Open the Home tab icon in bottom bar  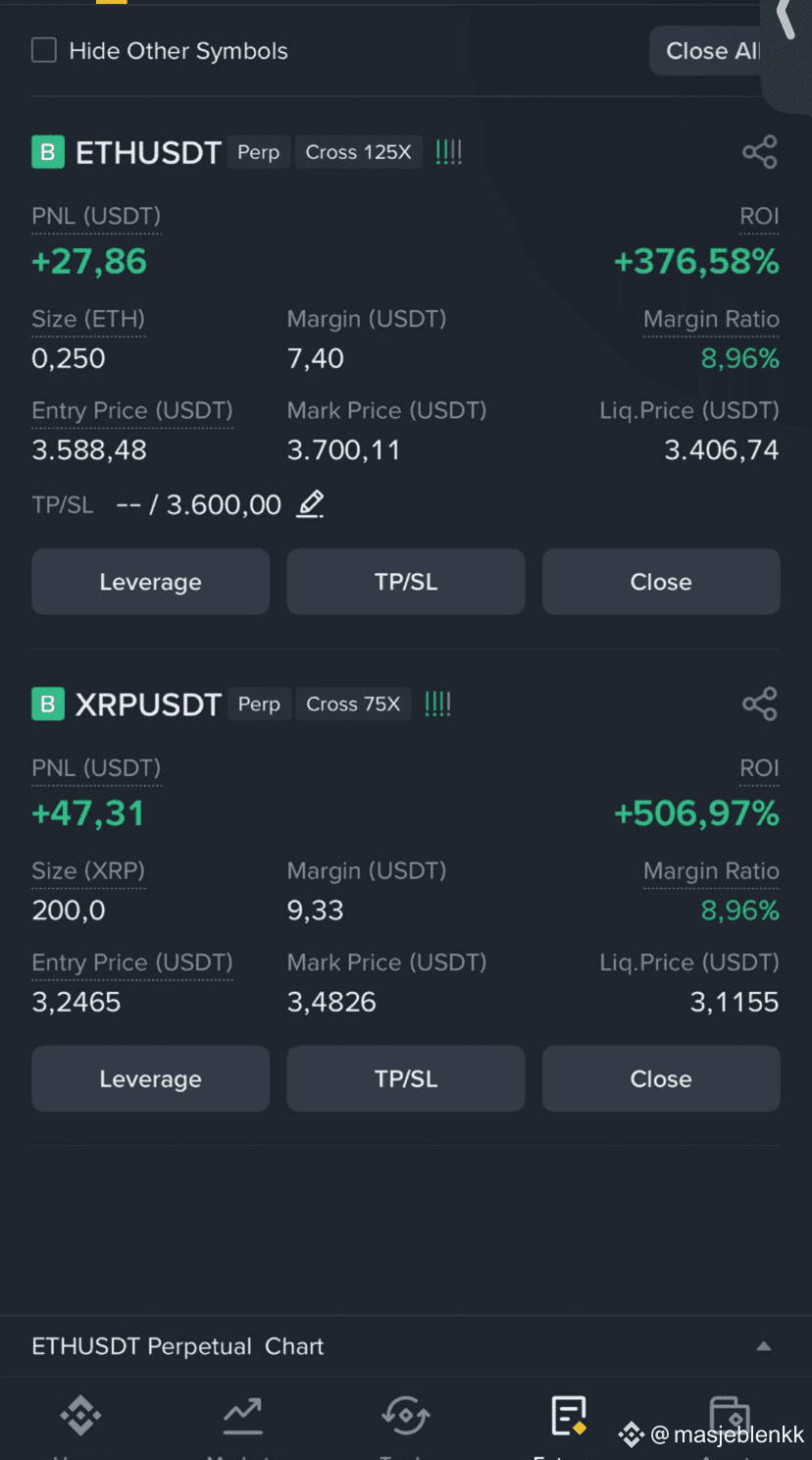pos(80,1415)
